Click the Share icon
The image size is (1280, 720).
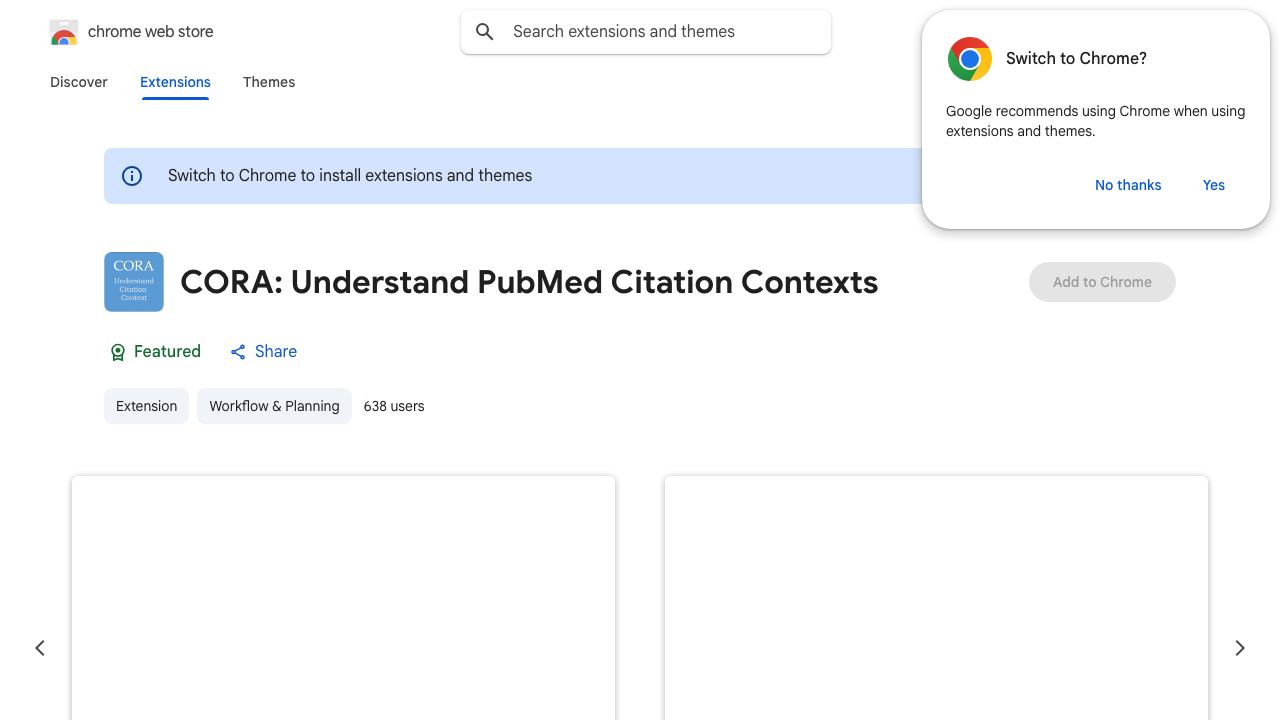click(238, 352)
